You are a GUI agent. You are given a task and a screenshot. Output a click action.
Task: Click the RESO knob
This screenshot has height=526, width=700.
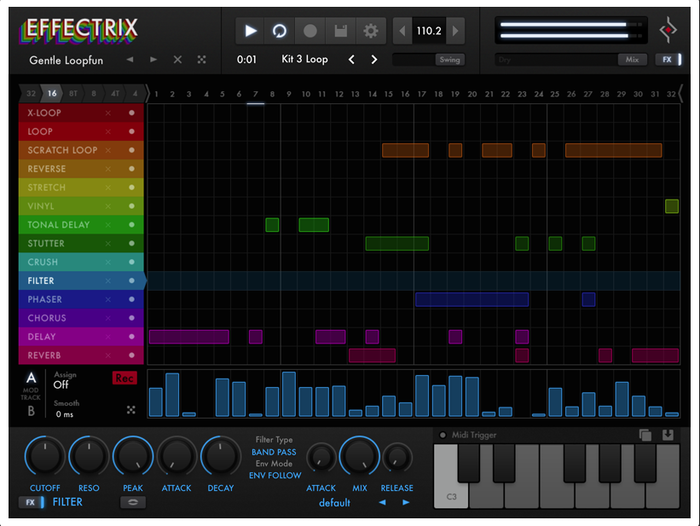tap(88, 456)
